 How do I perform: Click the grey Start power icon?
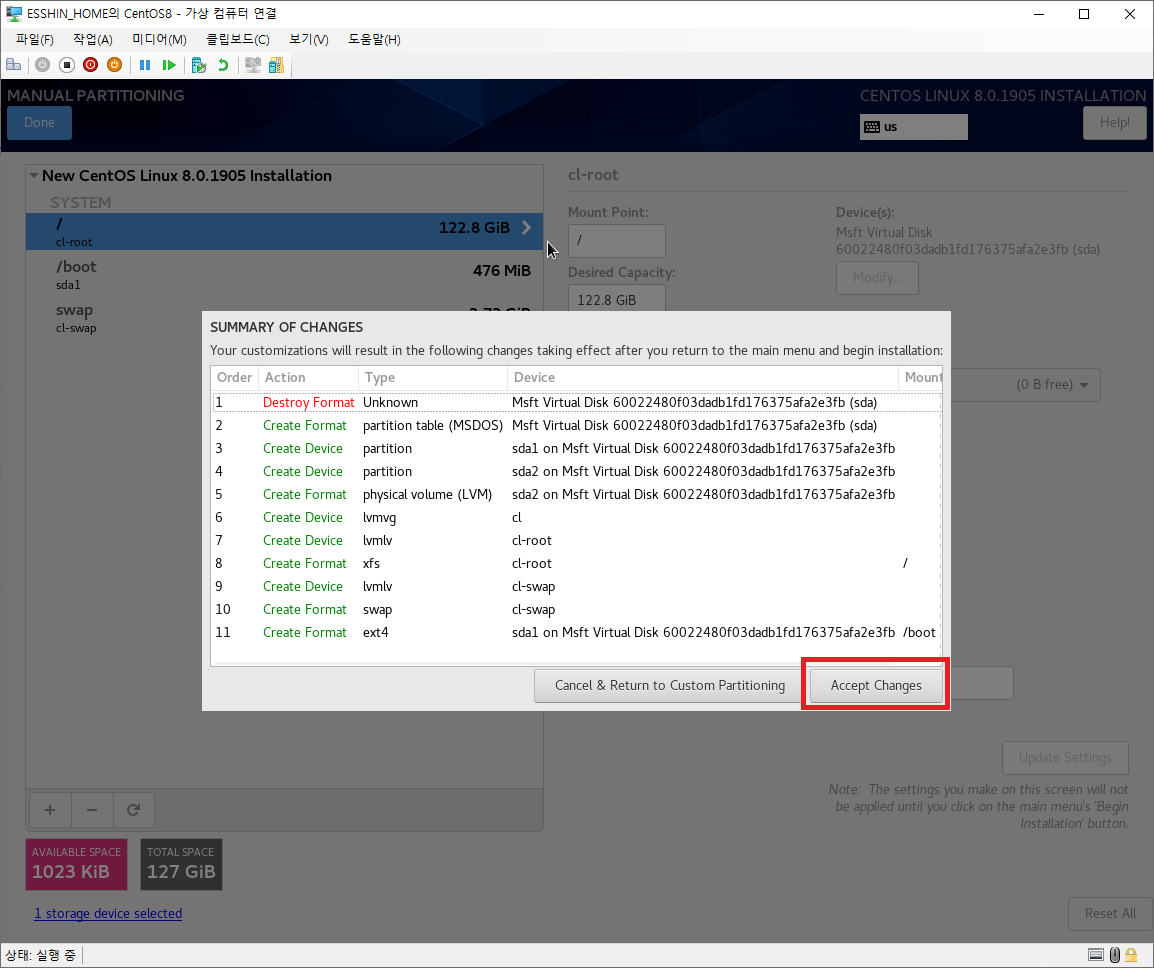(43, 65)
